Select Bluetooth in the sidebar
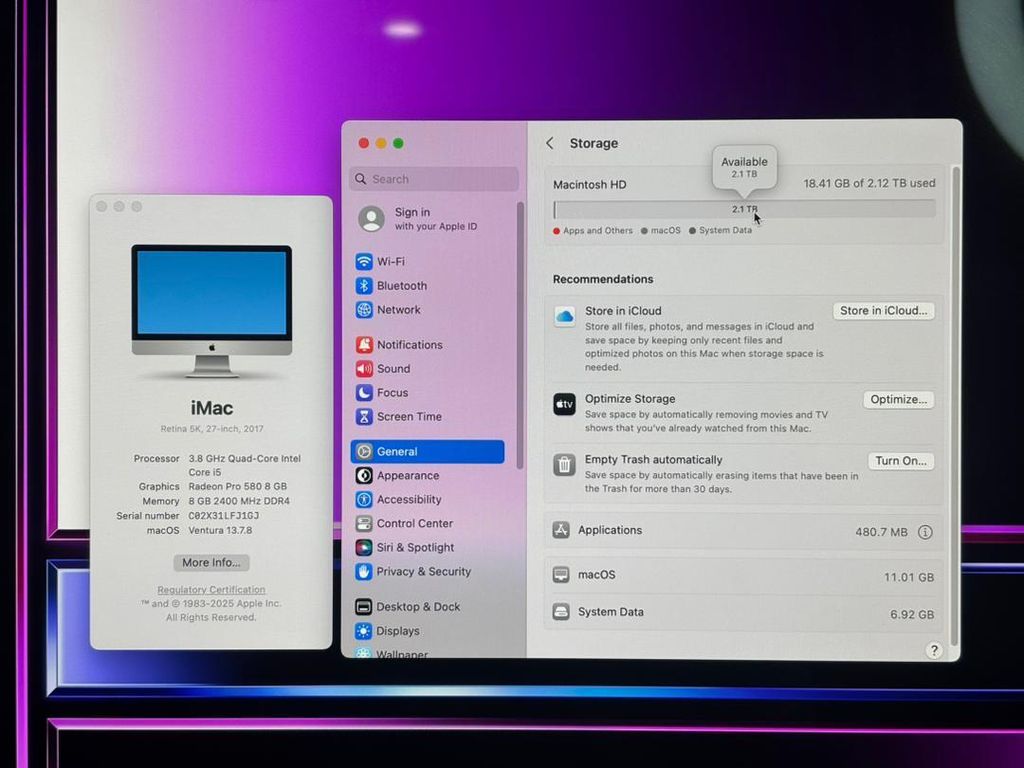The width and height of the screenshot is (1024, 768). [x=401, y=286]
